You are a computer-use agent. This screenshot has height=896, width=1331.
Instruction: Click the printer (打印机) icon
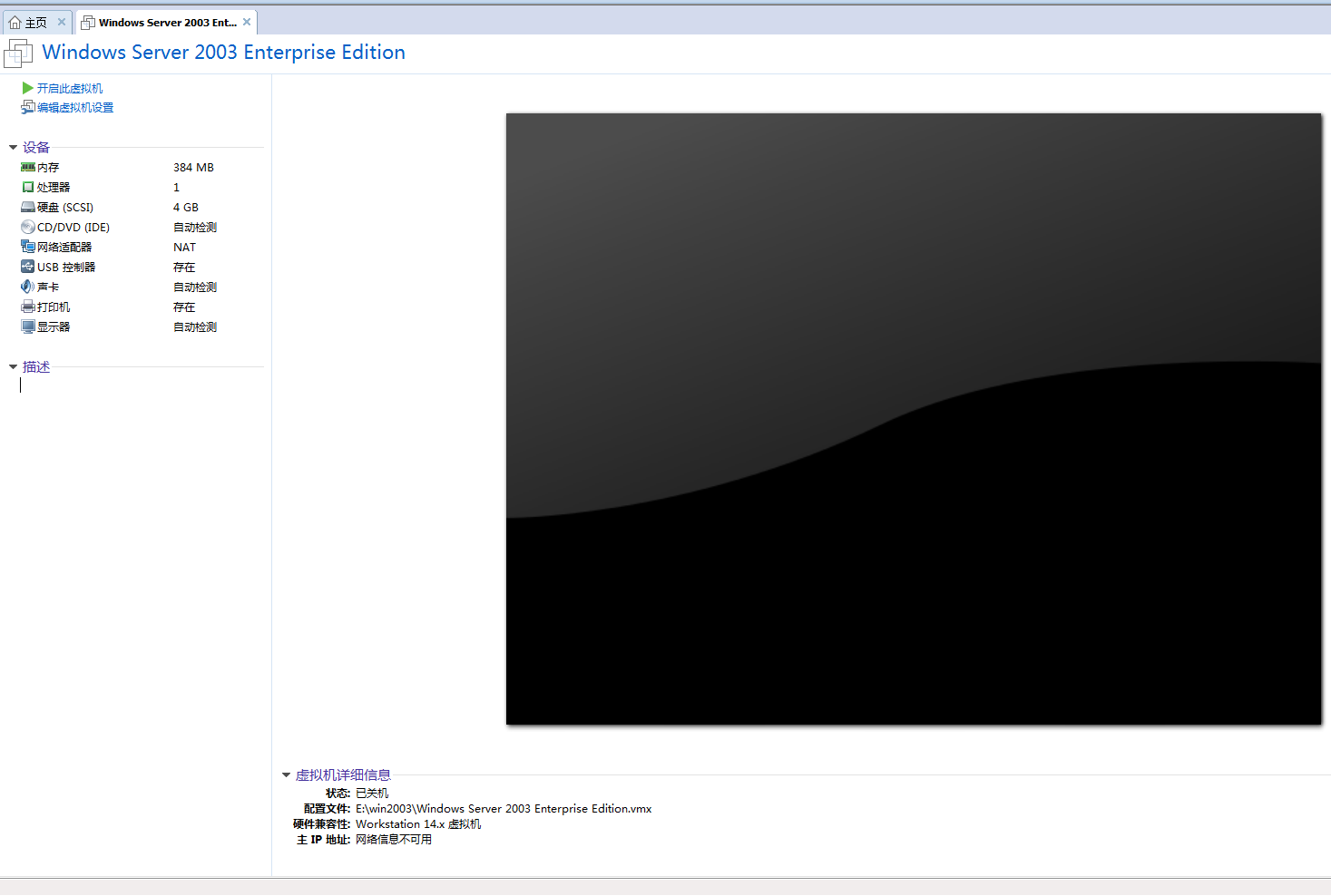[x=28, y=307]
